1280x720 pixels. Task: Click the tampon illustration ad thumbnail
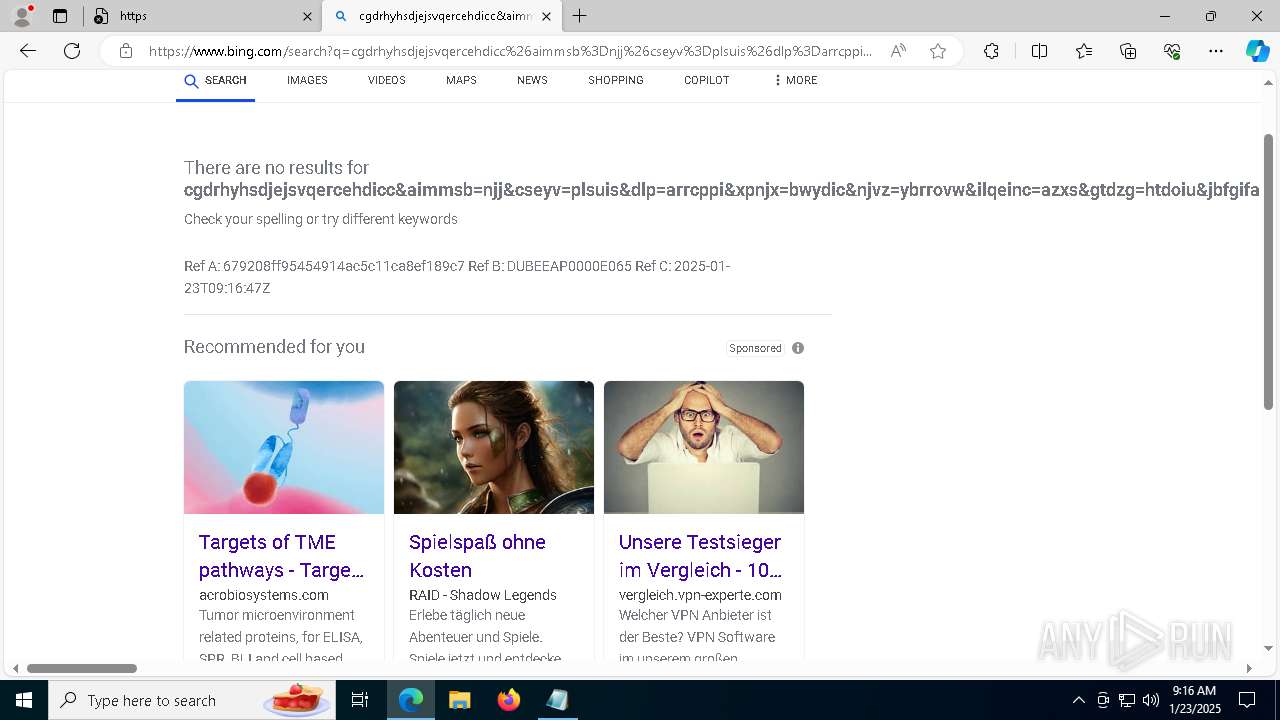284,447
